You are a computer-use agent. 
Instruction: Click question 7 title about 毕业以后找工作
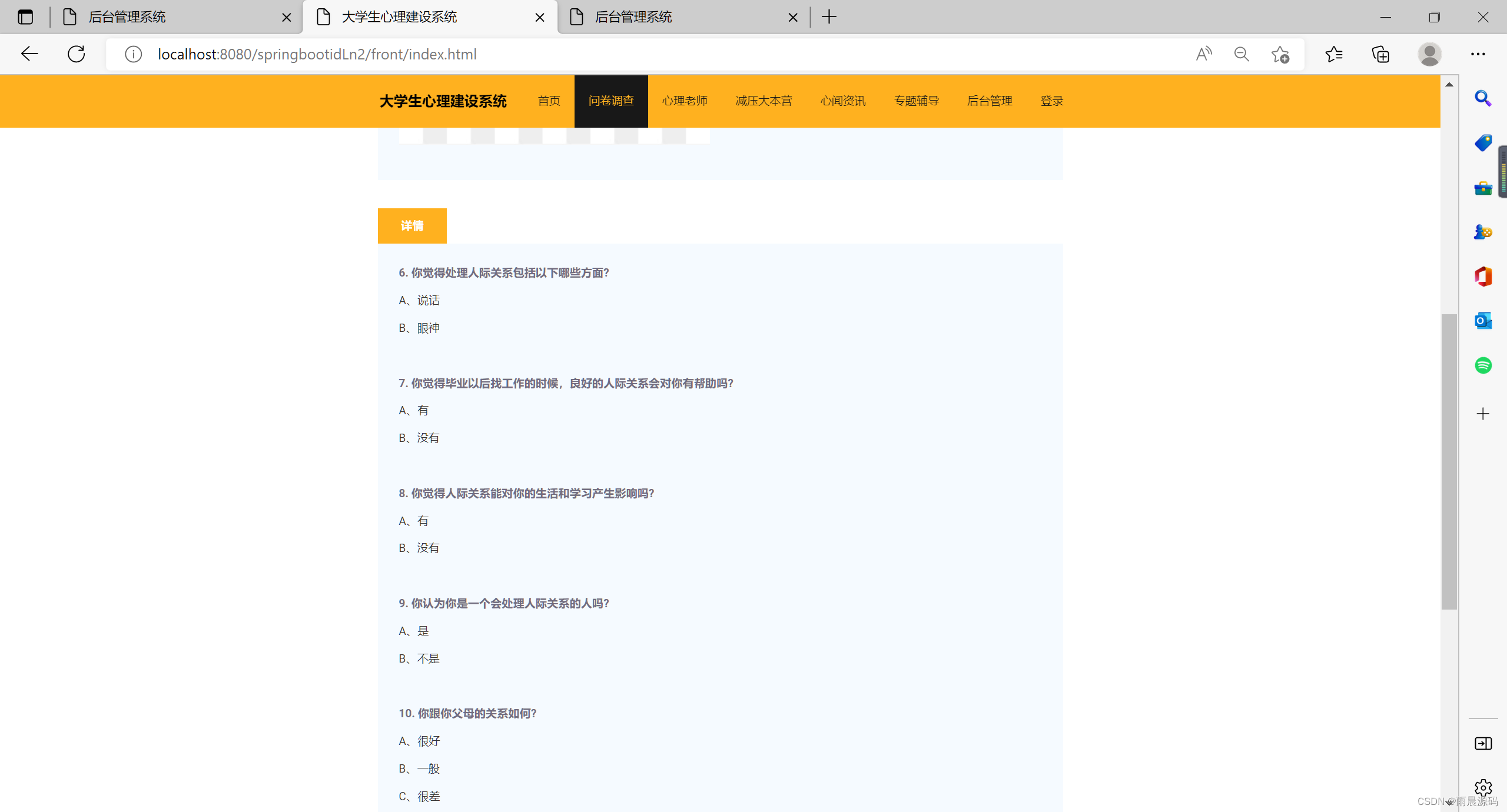pos(566,384)
